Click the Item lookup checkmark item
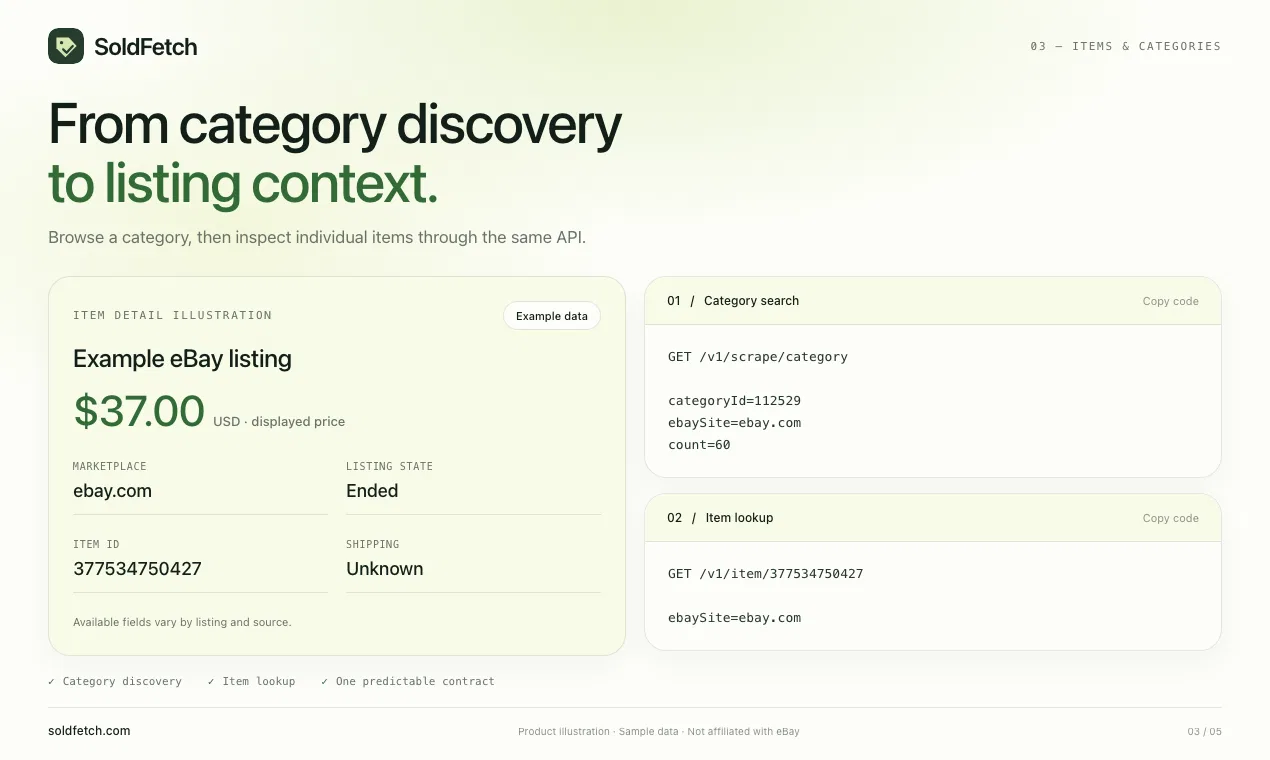 252,681
